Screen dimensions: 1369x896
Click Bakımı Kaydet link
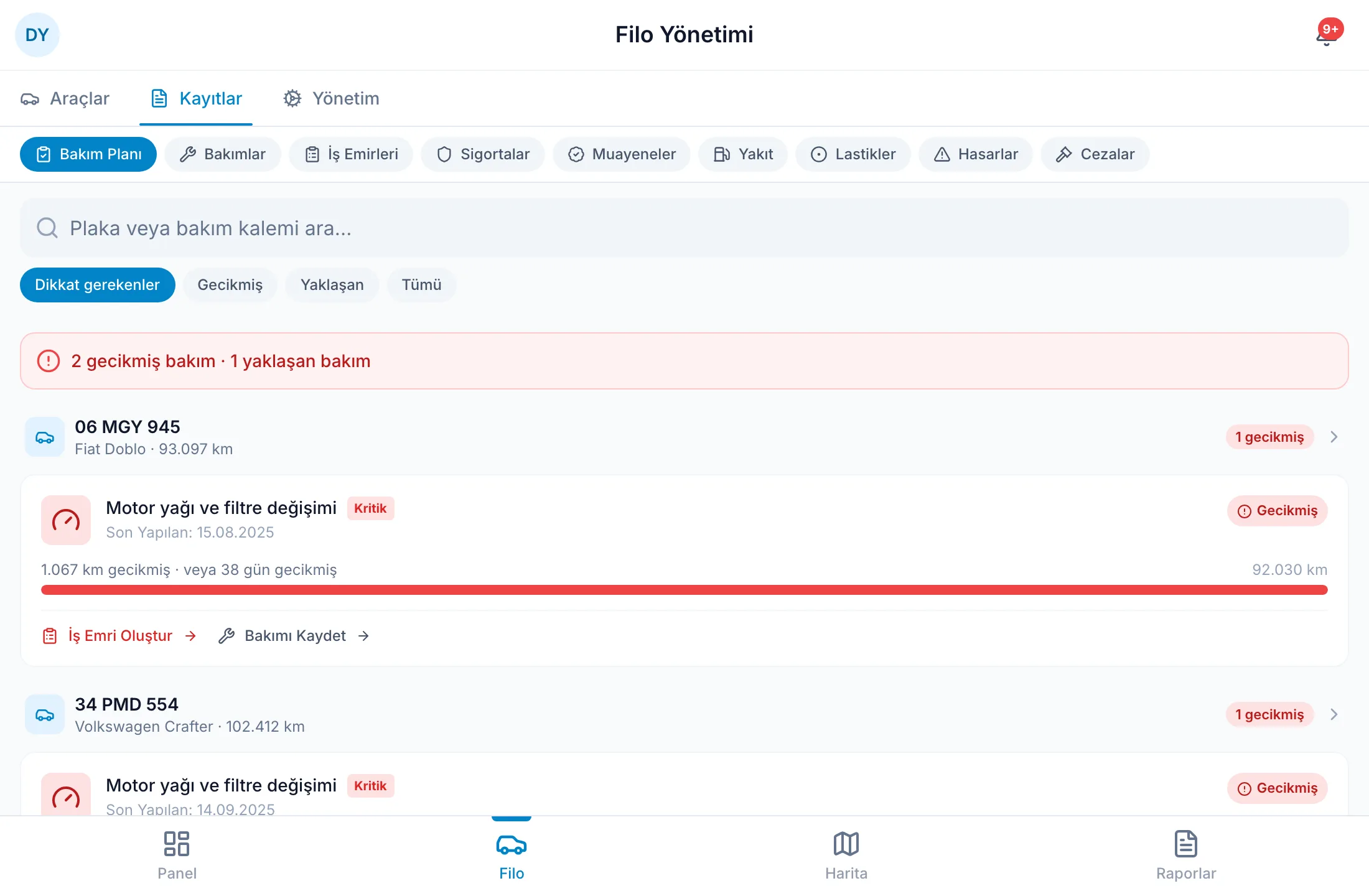tap(295, 636)
